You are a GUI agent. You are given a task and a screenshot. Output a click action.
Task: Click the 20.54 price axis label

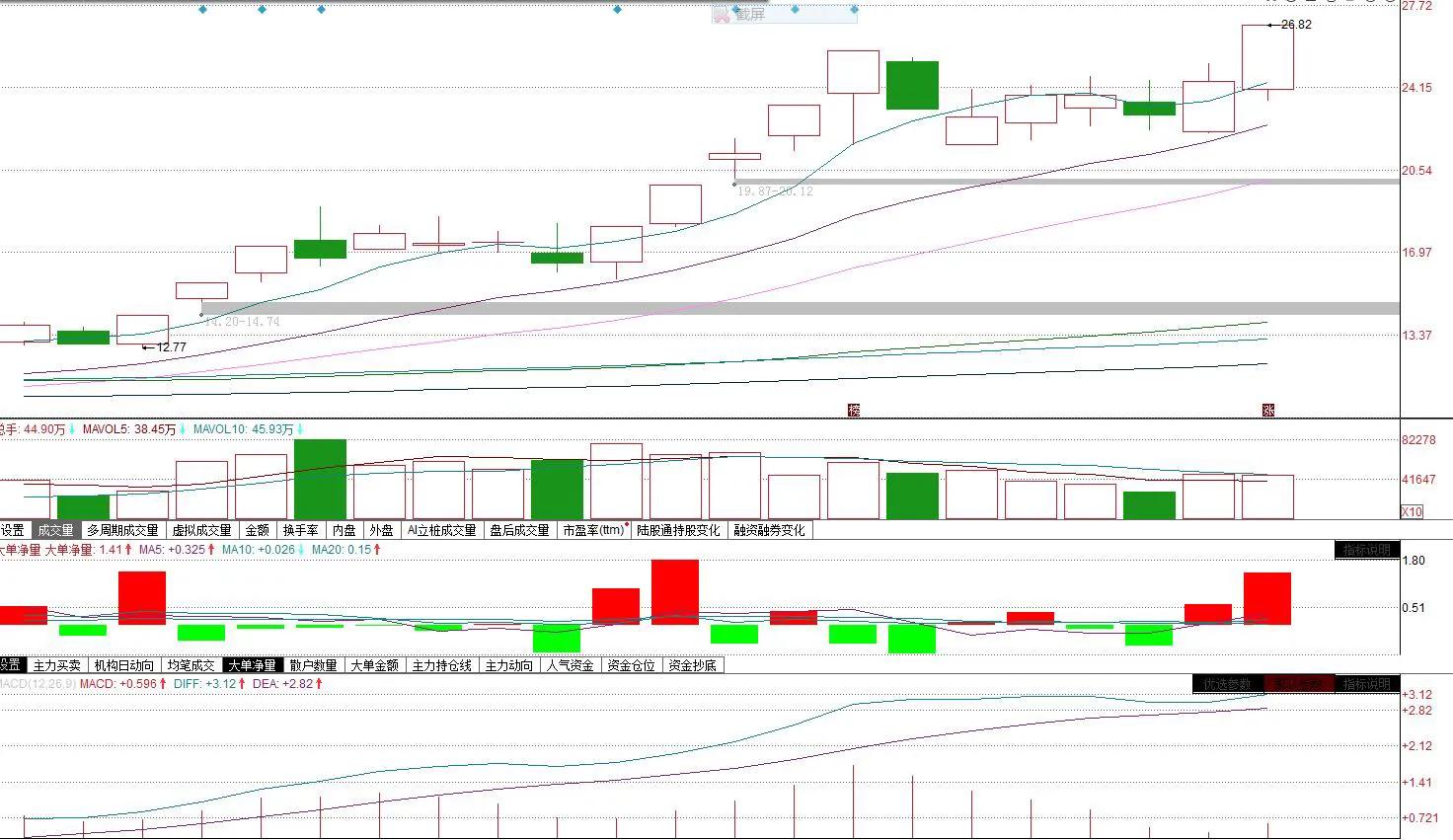(x=1416, y=171)
